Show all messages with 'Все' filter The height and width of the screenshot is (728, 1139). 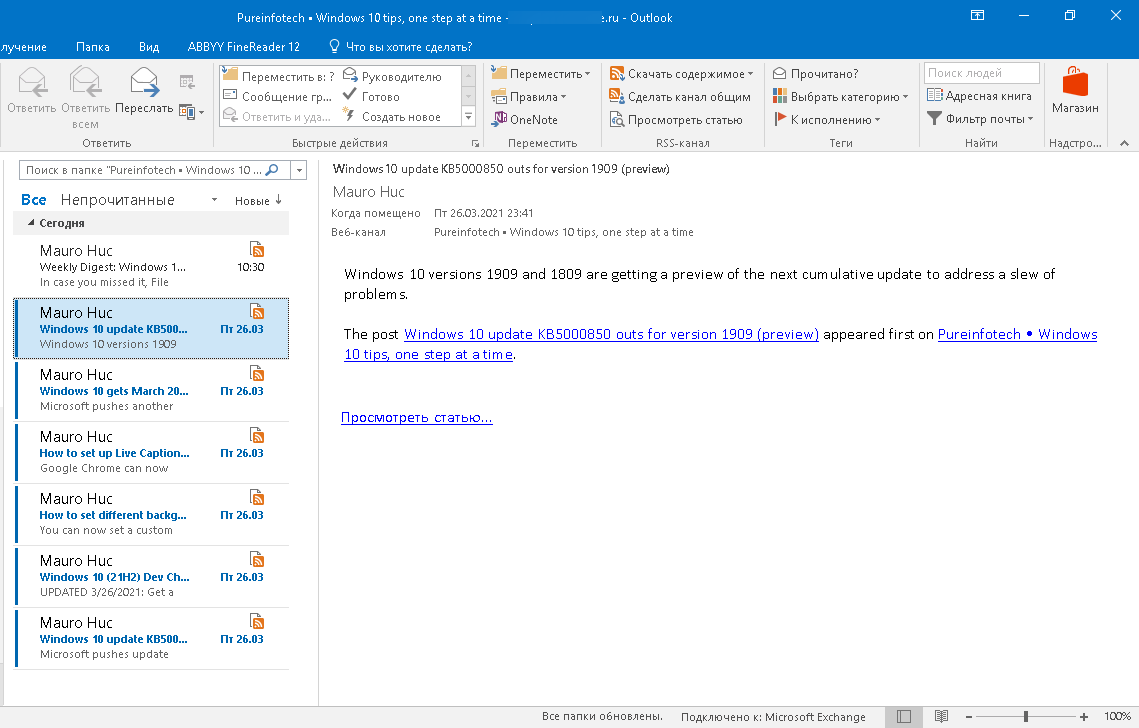tap(33, 200)
